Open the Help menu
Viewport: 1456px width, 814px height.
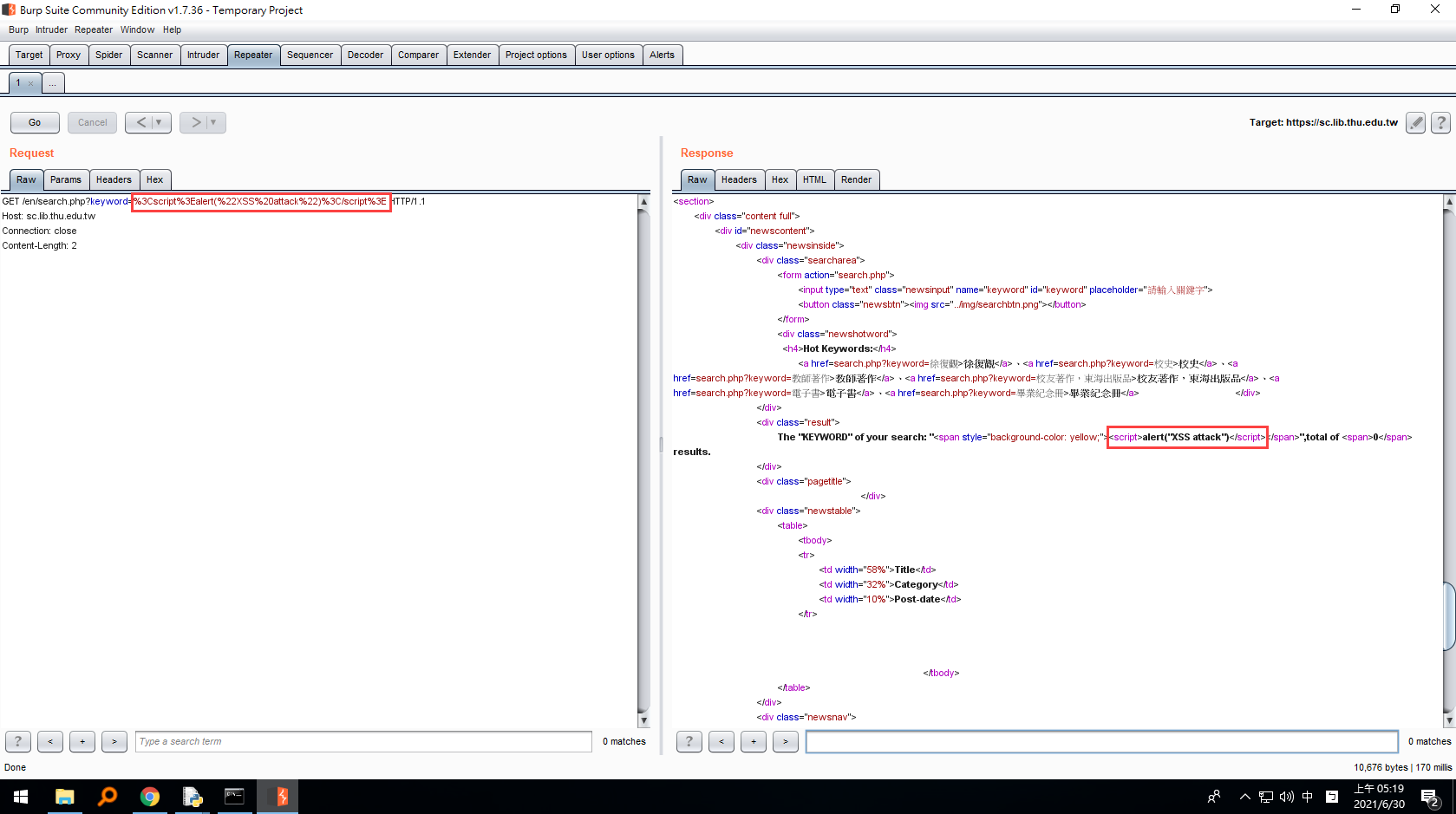pyautogui.click(x=172, y=29)
